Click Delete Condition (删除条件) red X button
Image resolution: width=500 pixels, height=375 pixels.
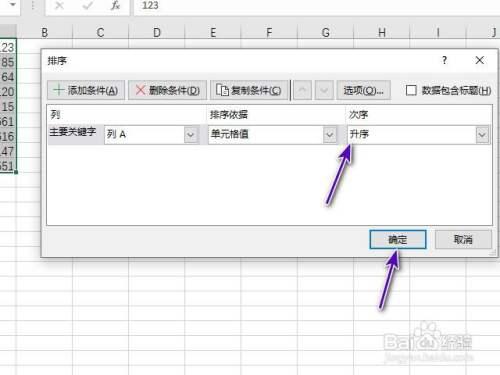click(167, 90)
